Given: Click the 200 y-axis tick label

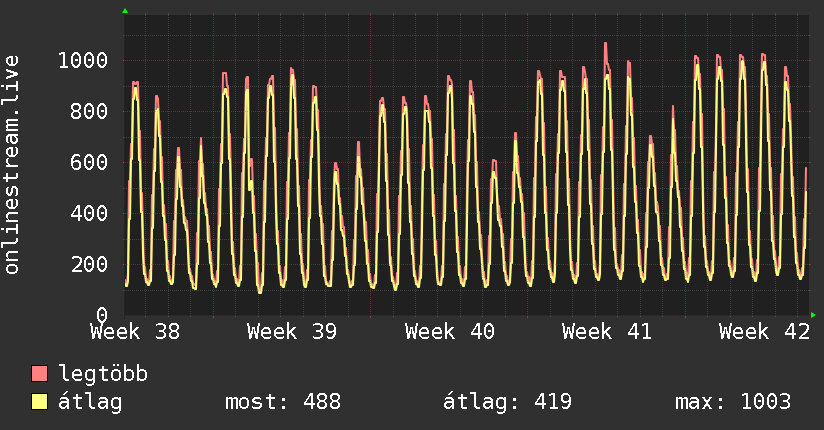Looking at the screenshot, I should coord(89,264).
